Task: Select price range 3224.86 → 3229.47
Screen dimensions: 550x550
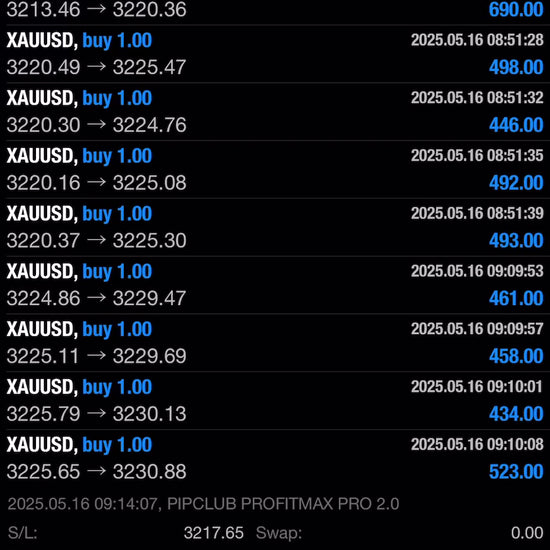Action: click(x=96, y=299)
